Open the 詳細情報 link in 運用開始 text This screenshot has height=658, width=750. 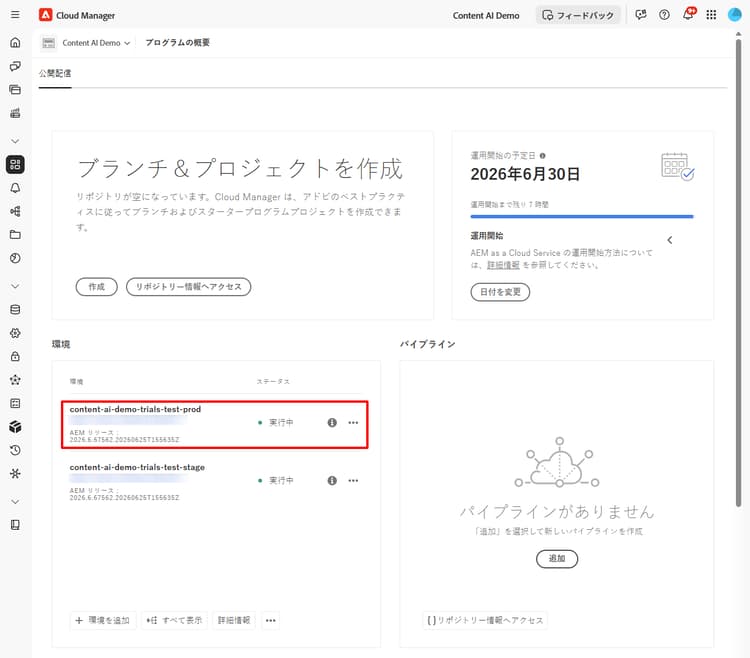coord(503,265)
